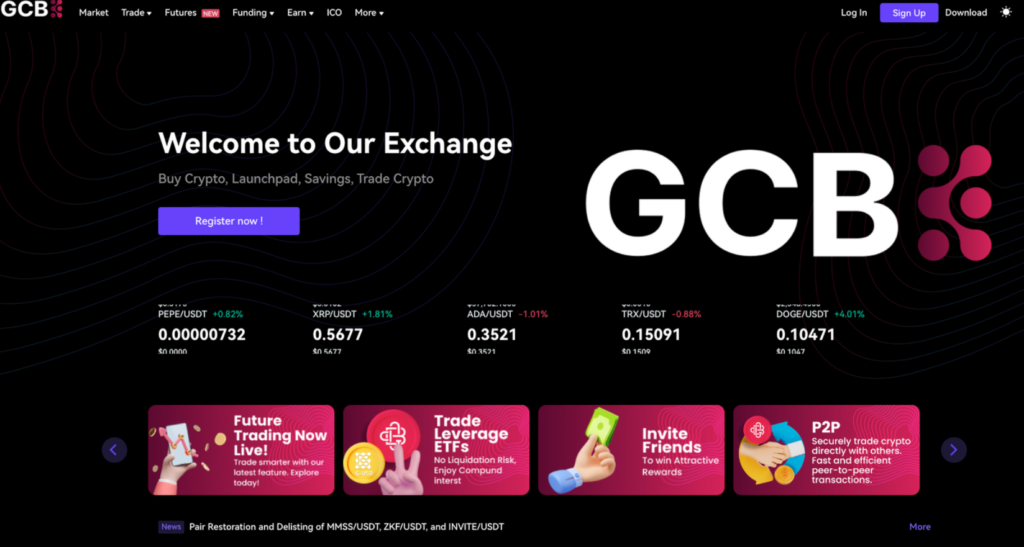This screenshot has height=547, width=1024.
Task: Click the Log In link
Action: coord(853,13)
